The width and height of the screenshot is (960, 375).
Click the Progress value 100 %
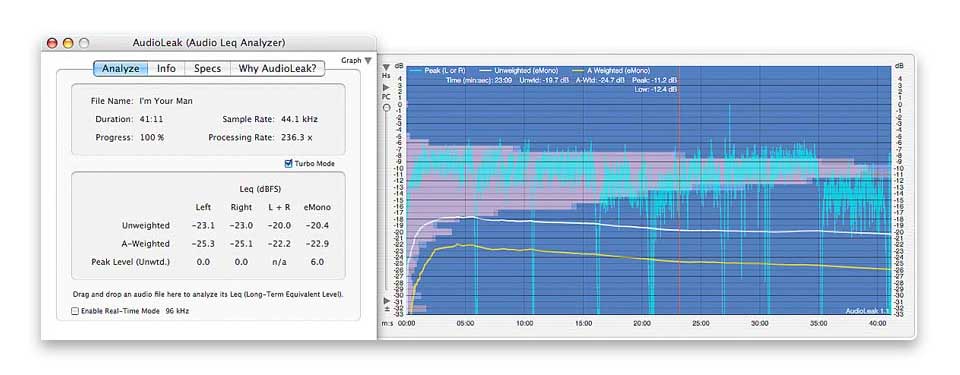point(152,137)
